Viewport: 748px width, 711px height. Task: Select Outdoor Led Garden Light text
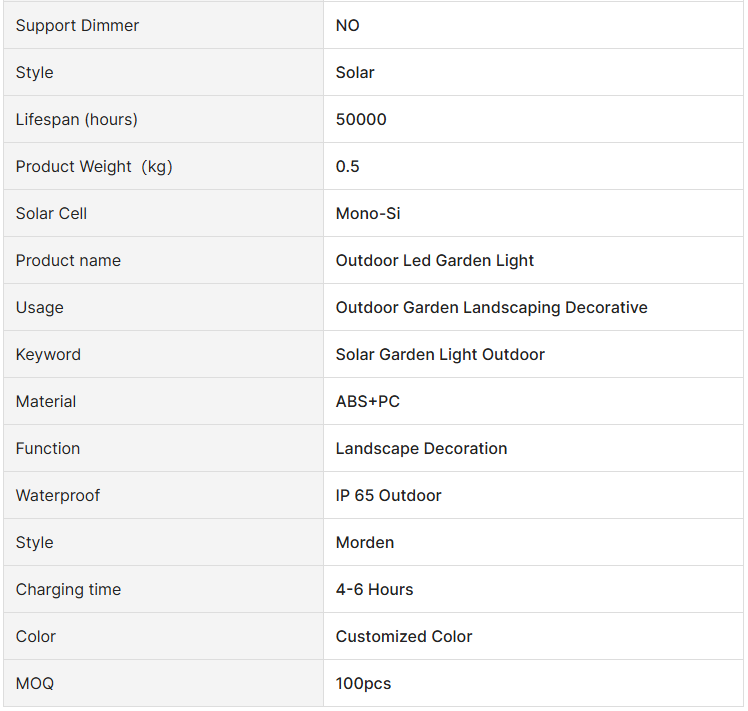point(435,261)
